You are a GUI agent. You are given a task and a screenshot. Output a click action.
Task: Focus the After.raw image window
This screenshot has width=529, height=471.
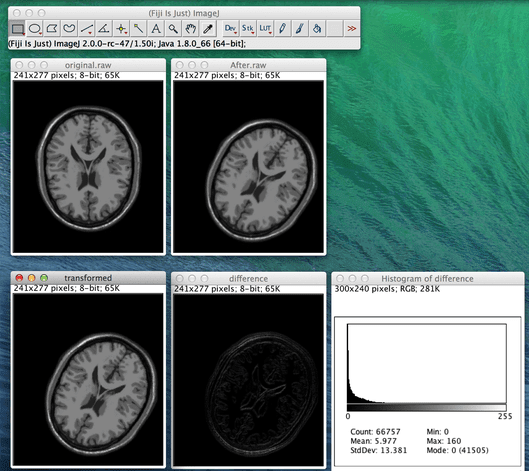coord(249,65)
